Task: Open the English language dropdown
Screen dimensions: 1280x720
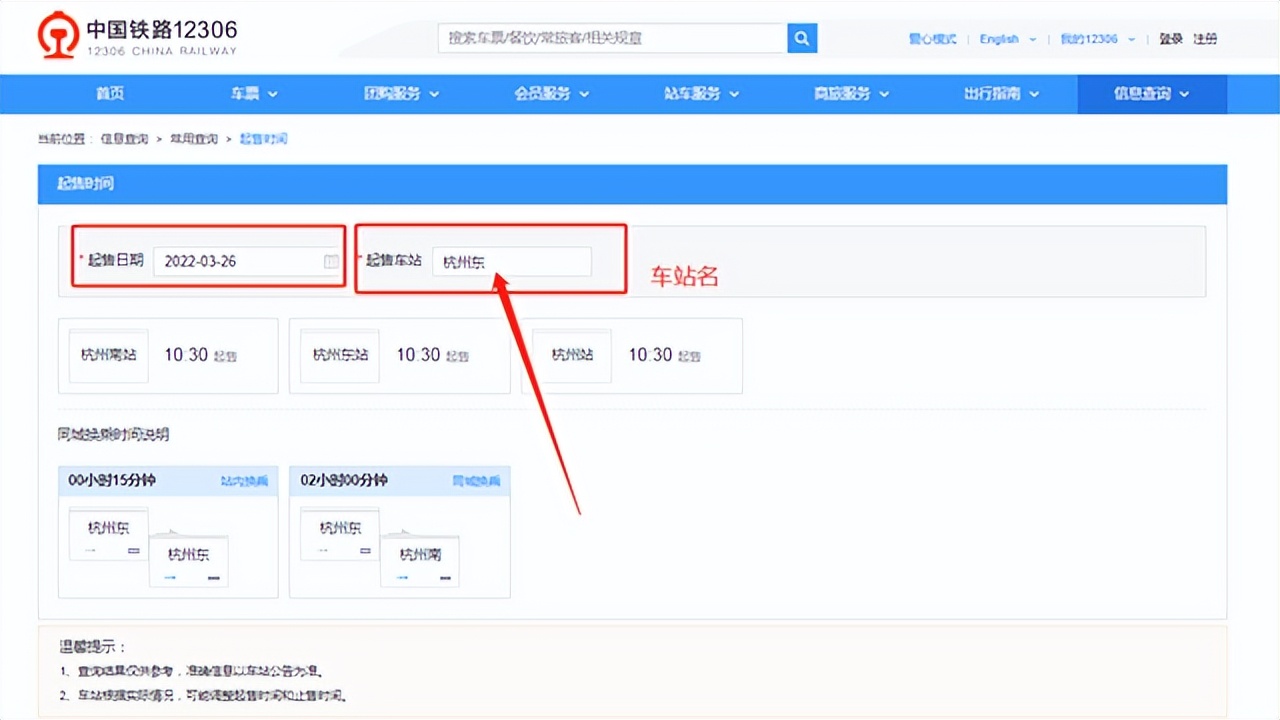Action: pos(1005,39)
